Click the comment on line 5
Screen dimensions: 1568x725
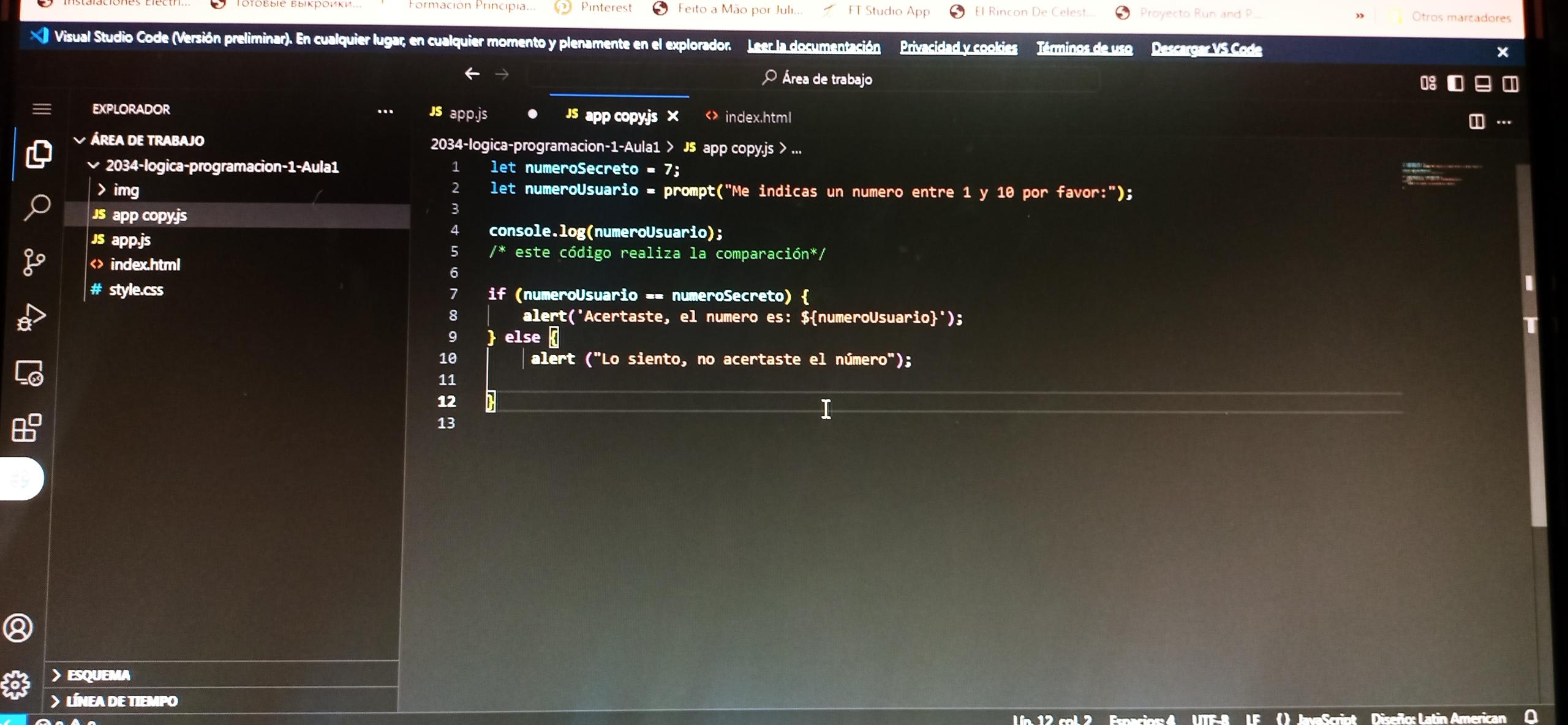(657, 252)
